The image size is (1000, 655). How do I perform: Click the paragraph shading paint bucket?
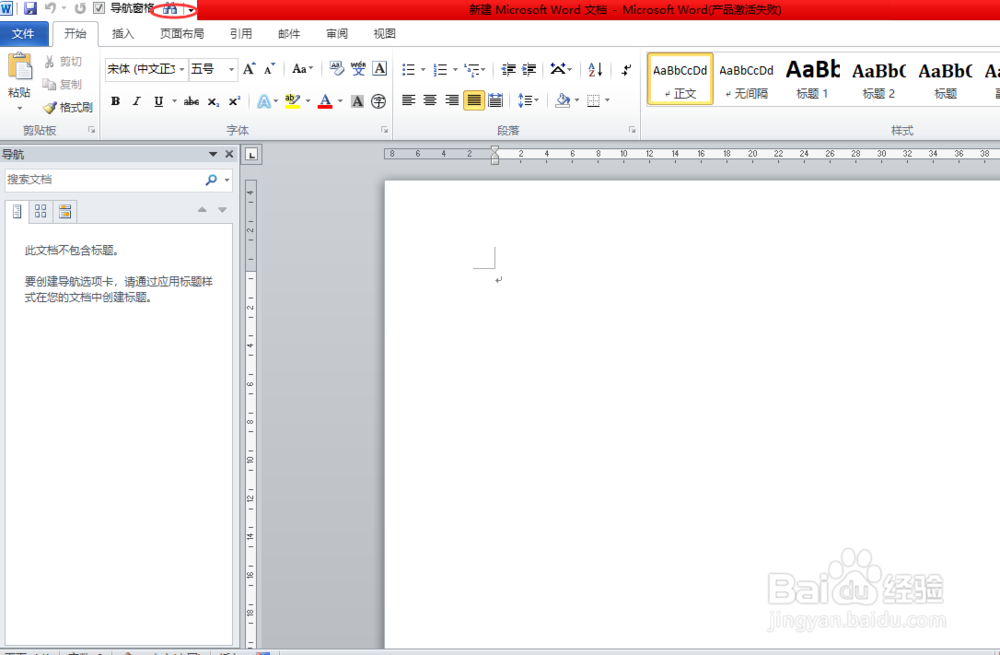pos(562,100)
